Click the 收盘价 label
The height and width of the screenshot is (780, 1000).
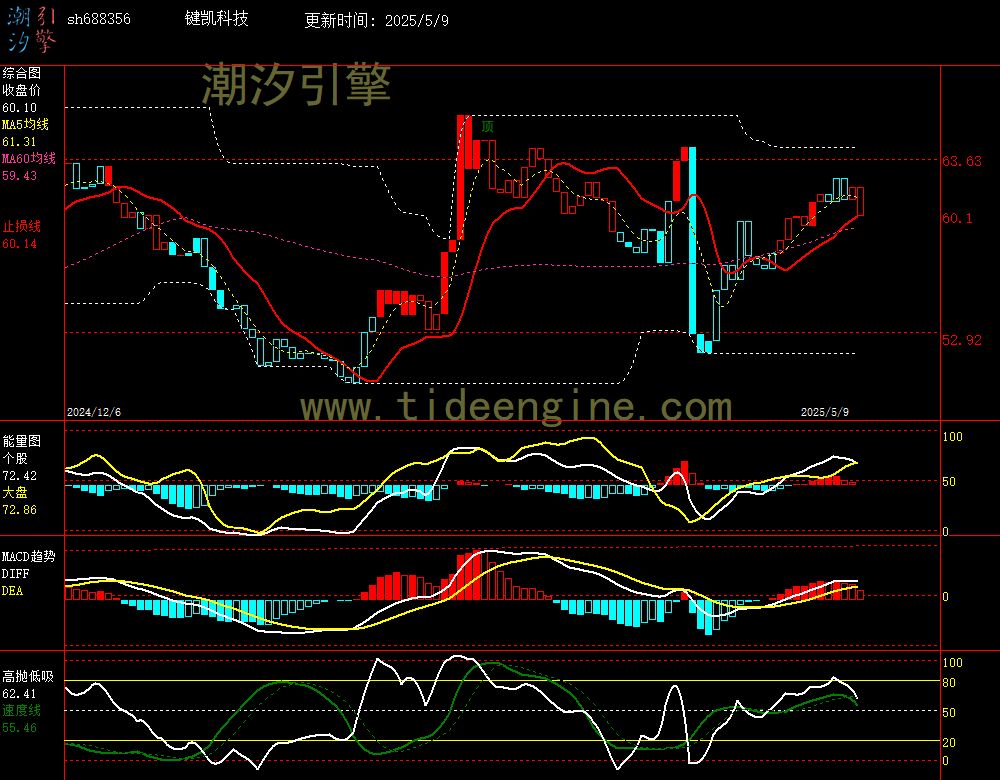point(21,91)
